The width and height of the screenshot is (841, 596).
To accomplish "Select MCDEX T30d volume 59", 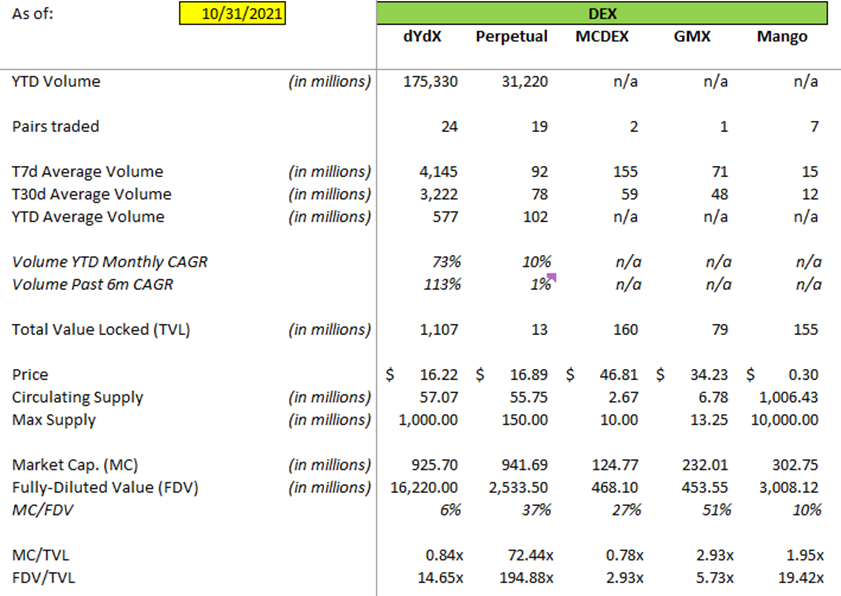I will tap(630, 194).
